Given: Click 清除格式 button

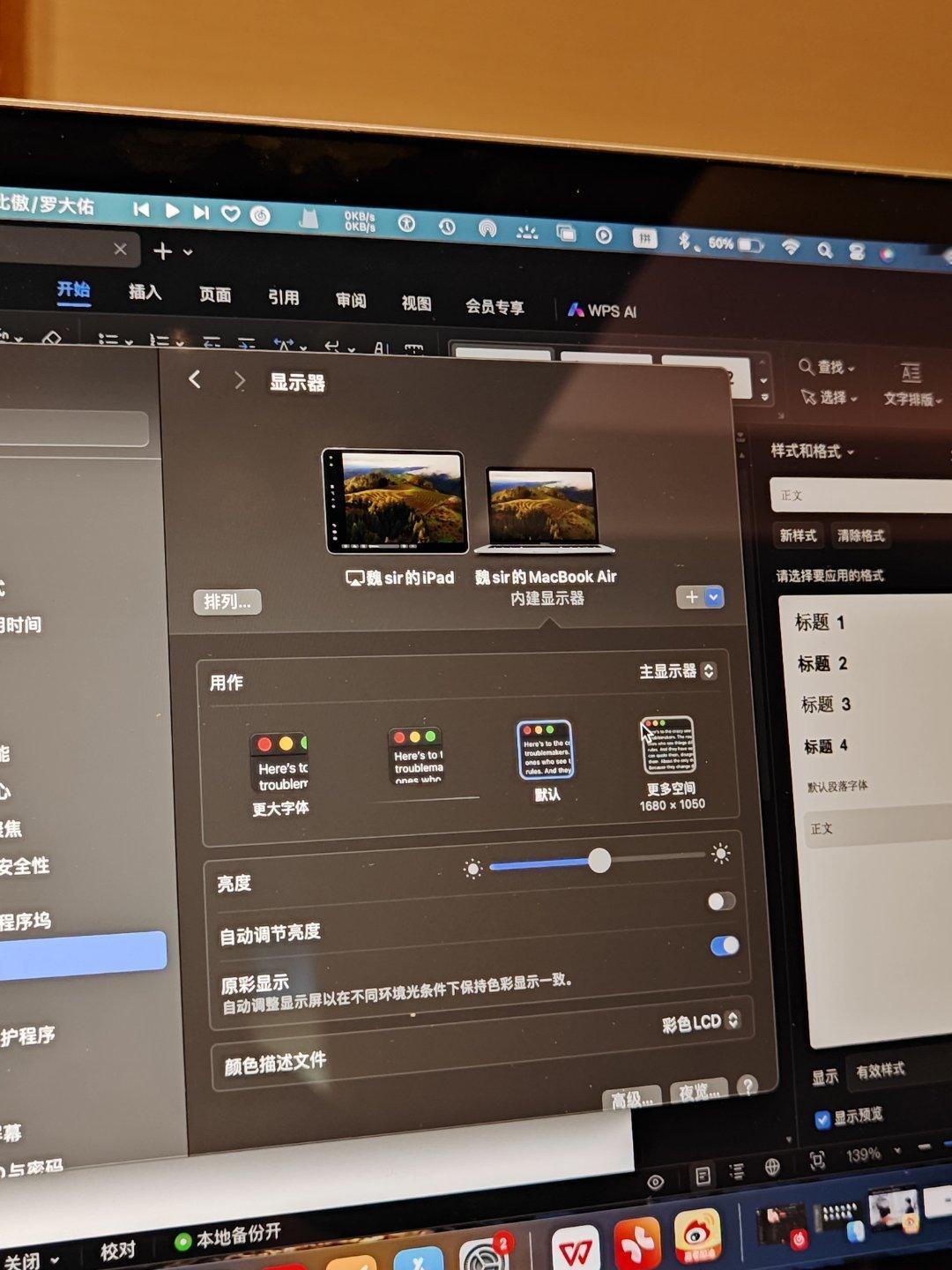Looking at the screenshot, I should [860, 535].
